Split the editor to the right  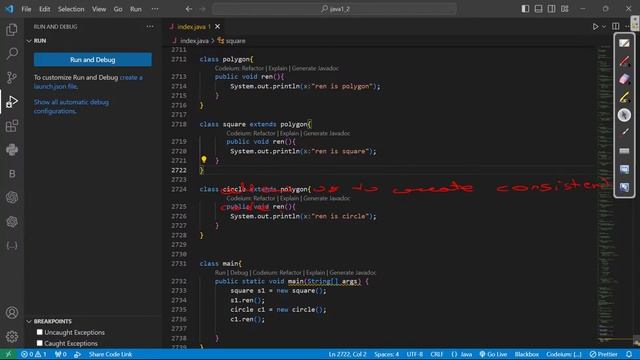(616, 27)
